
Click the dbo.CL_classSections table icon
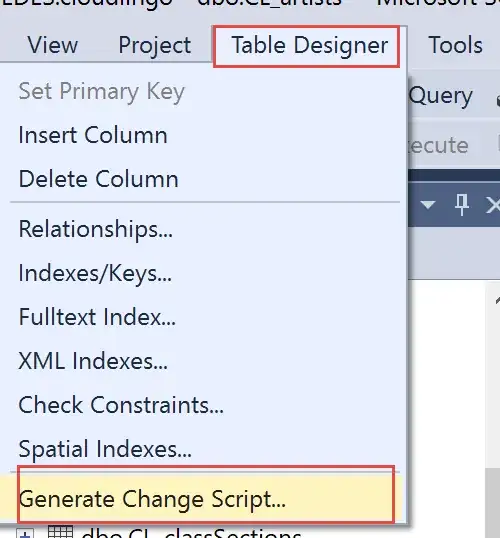pos(60,532)
